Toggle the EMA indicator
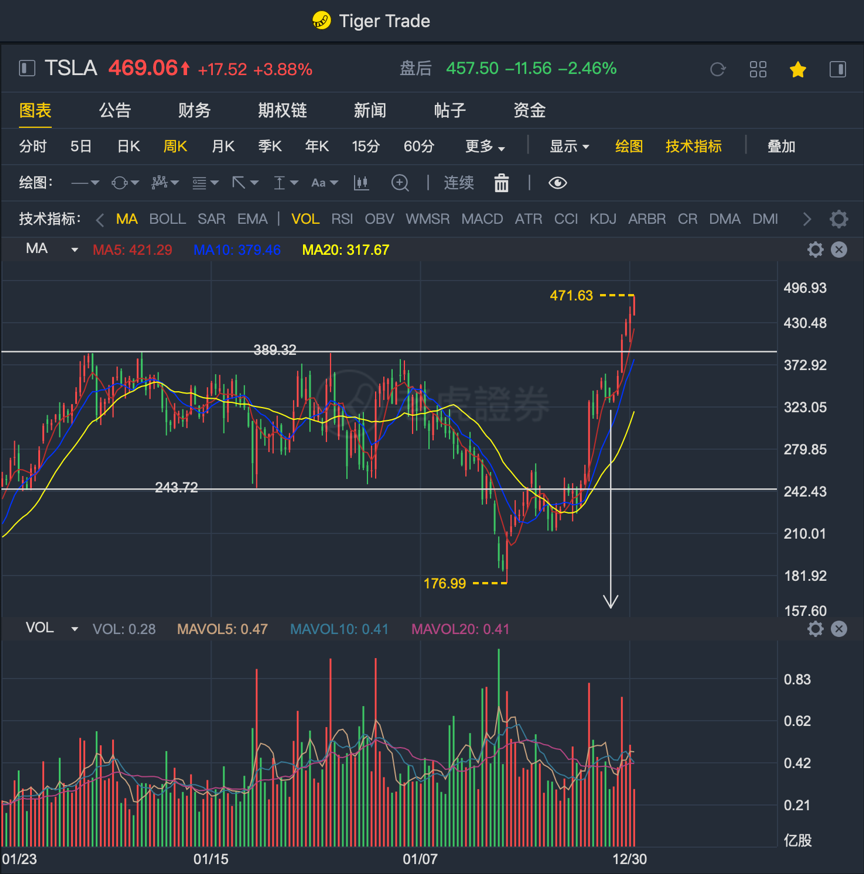864x874 pixels. [x=253, y=219]
